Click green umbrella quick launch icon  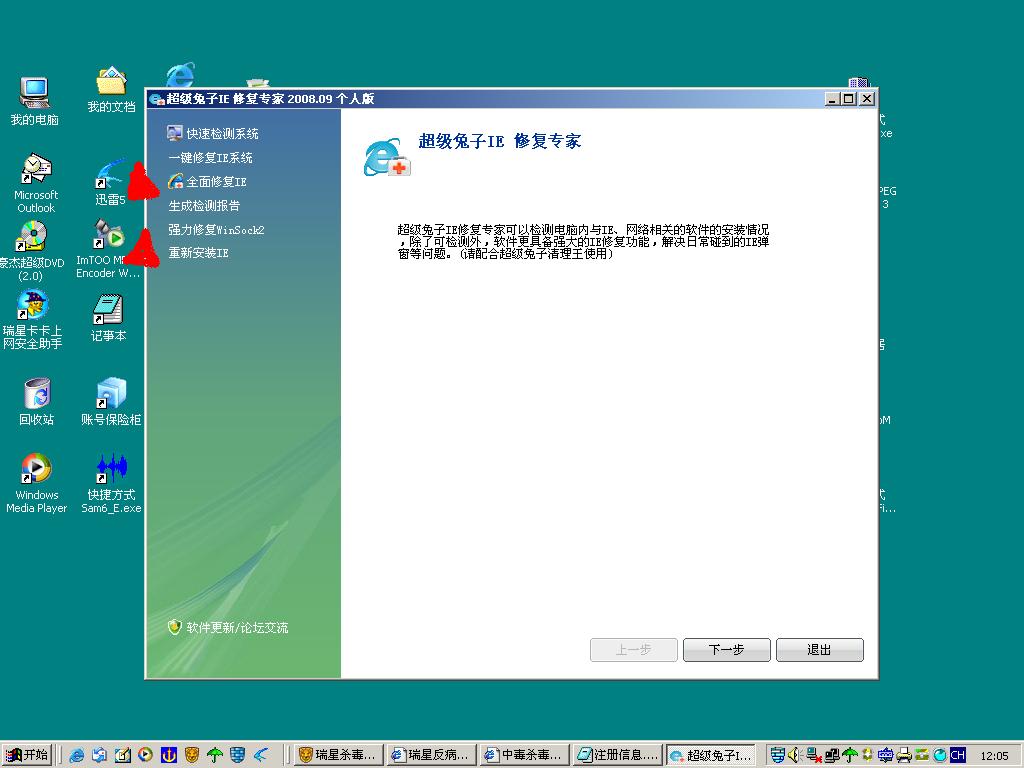click(x=214, y=755)
